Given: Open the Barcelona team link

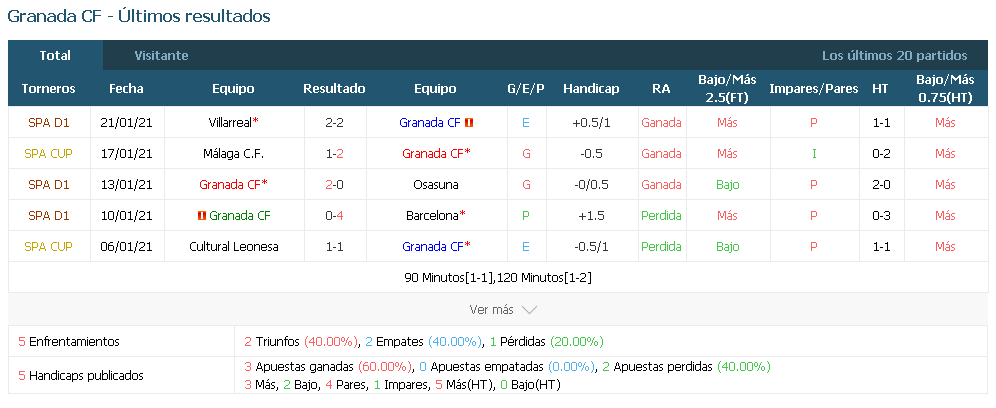Looking at the screenshot, I should [x=432, y=215].
